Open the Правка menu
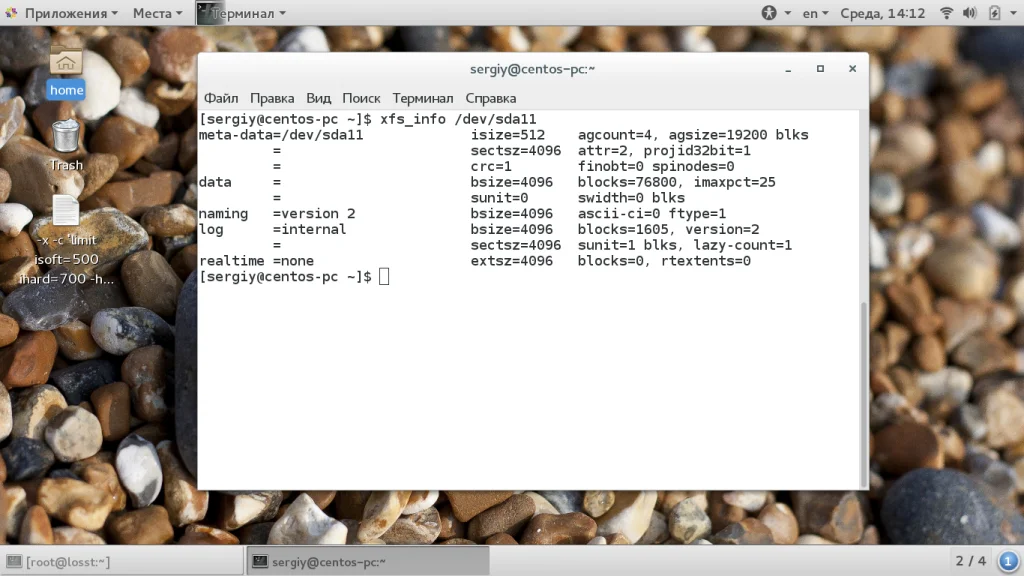Screen dimensions: 1024x576 [x=272, y=98]
